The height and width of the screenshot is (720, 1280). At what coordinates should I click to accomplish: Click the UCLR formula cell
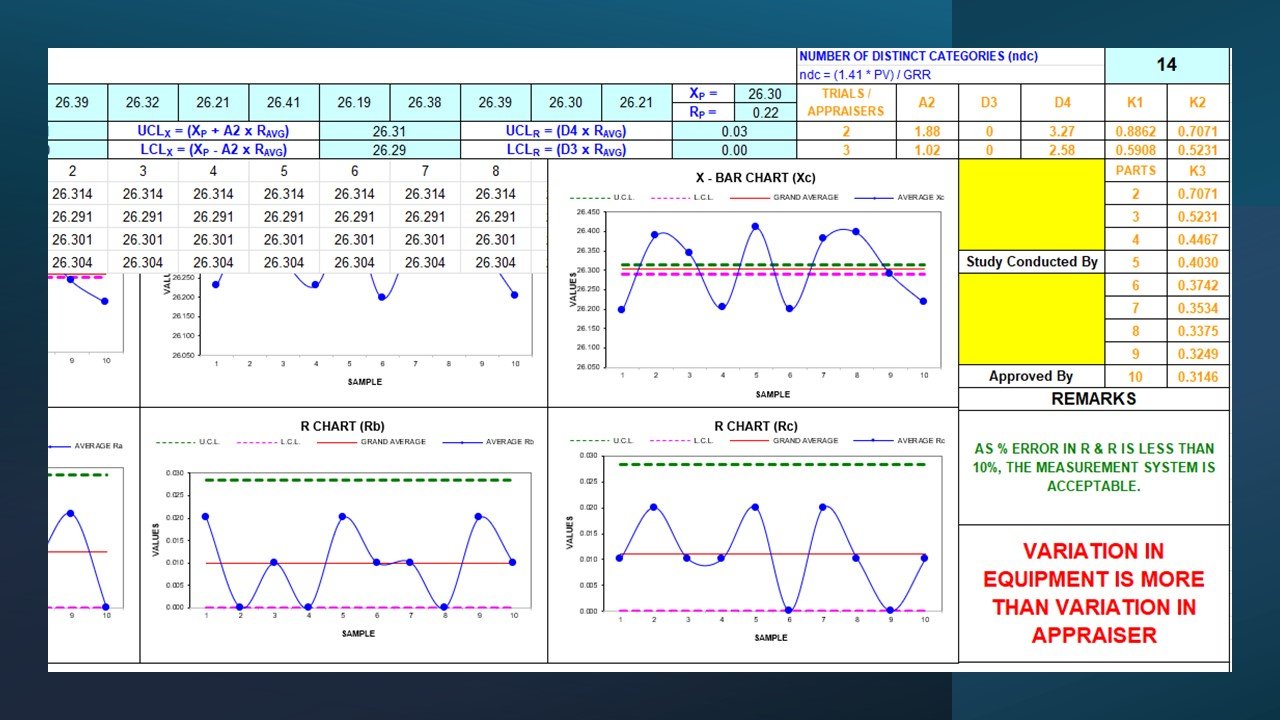(x=566, y=131)
